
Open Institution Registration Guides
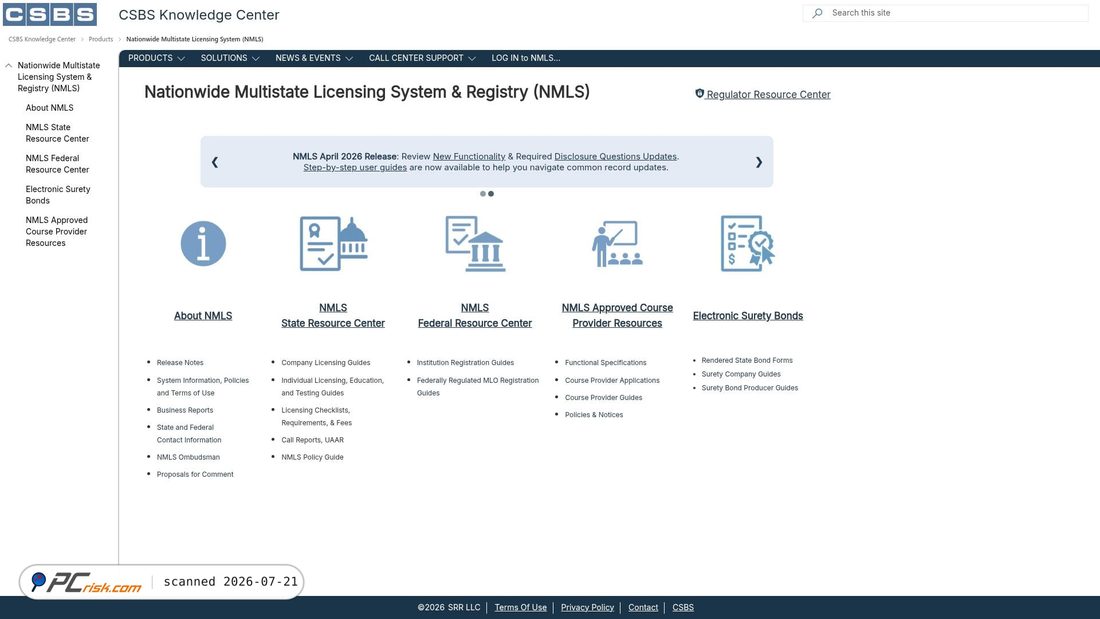(x=465, y=363)
